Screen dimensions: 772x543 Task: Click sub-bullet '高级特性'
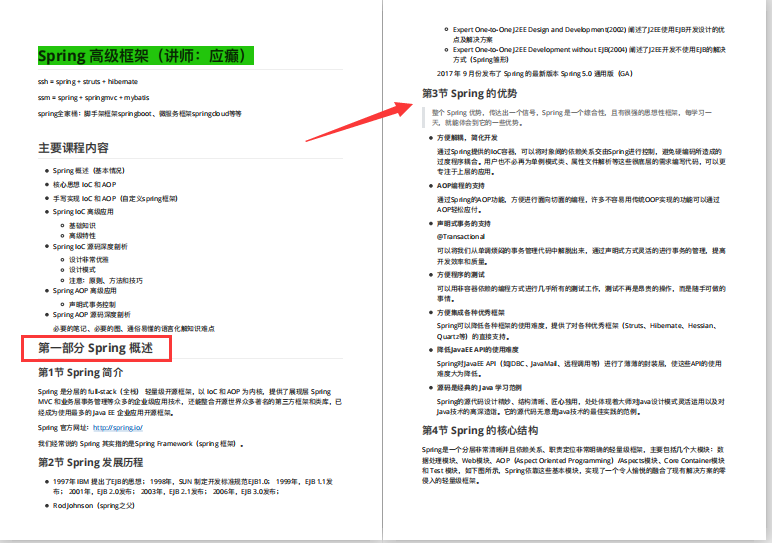click(x=82, y=236)
